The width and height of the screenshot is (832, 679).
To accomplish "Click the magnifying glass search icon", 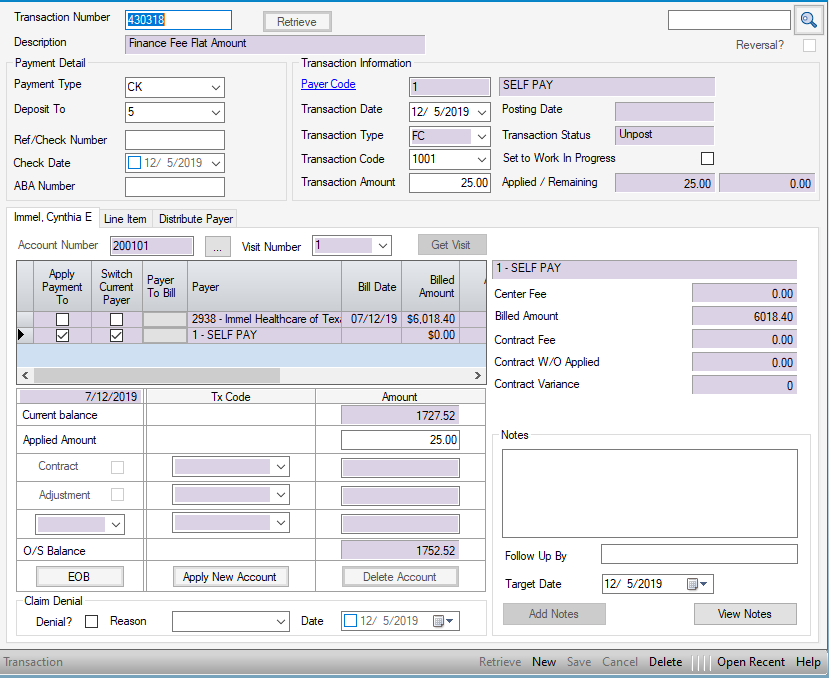I will pos(809,20).
